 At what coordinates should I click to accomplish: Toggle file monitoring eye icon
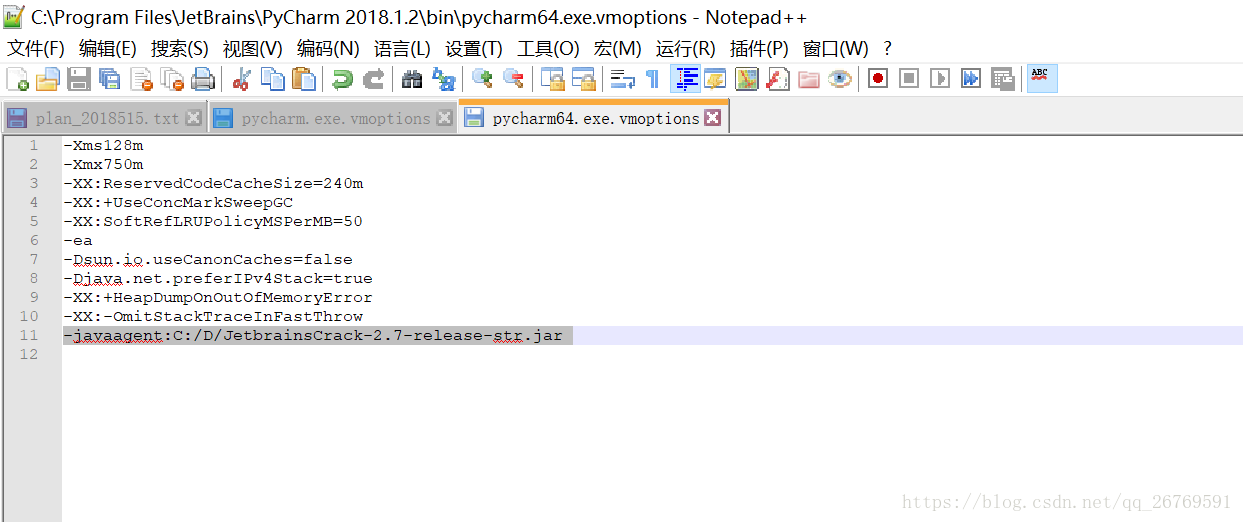click(839, 79)
